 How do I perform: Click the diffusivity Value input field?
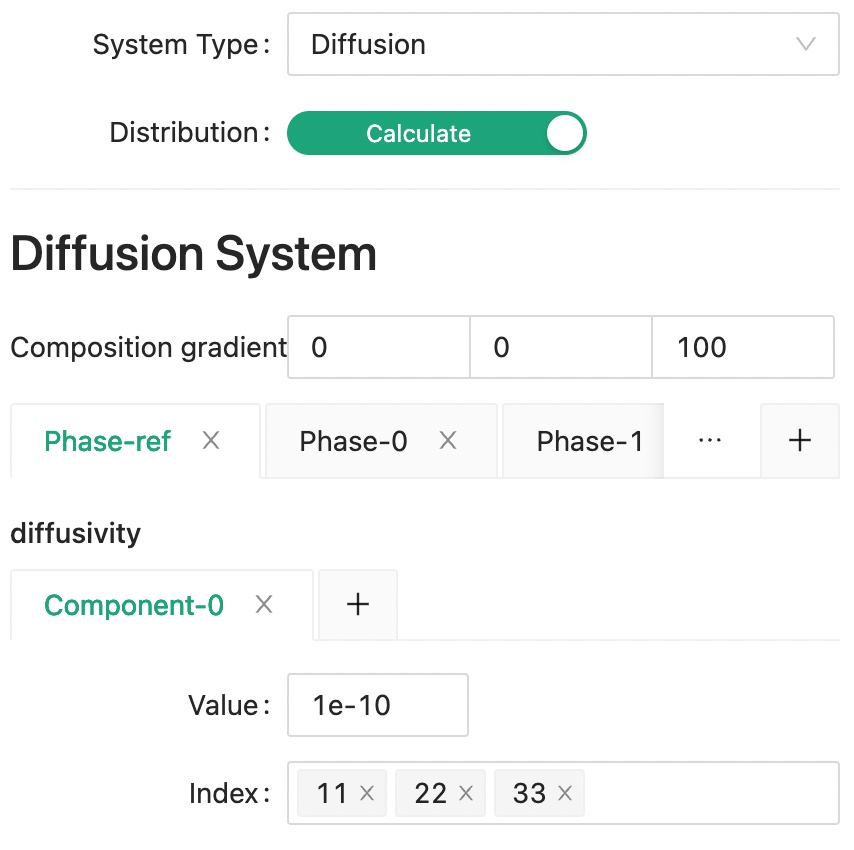377,706
